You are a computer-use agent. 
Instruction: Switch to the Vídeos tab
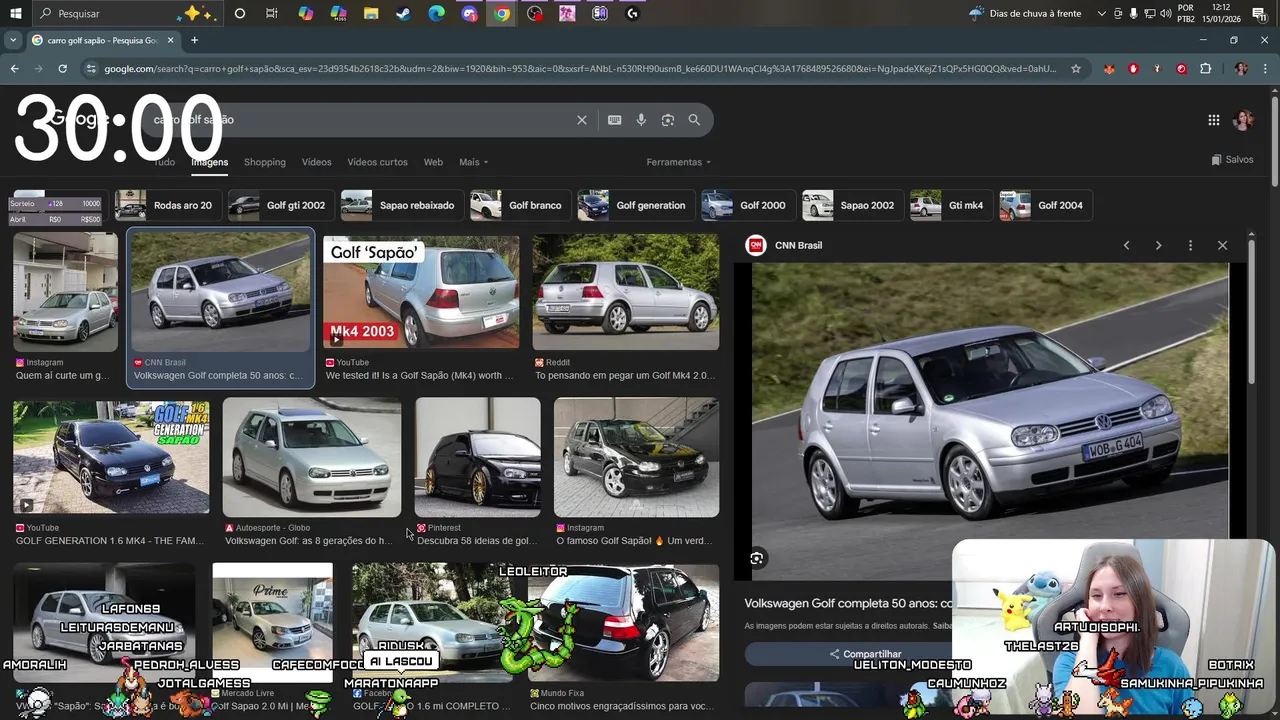(316, 162)
